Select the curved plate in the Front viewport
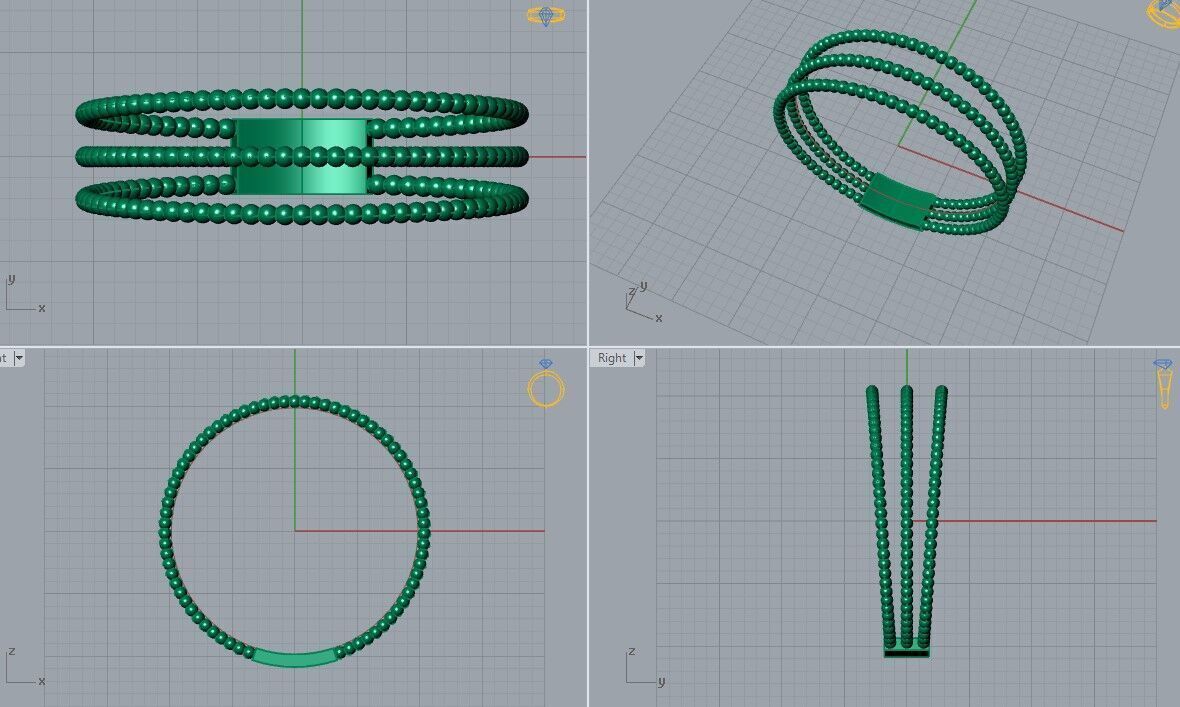 pos(294,657)
